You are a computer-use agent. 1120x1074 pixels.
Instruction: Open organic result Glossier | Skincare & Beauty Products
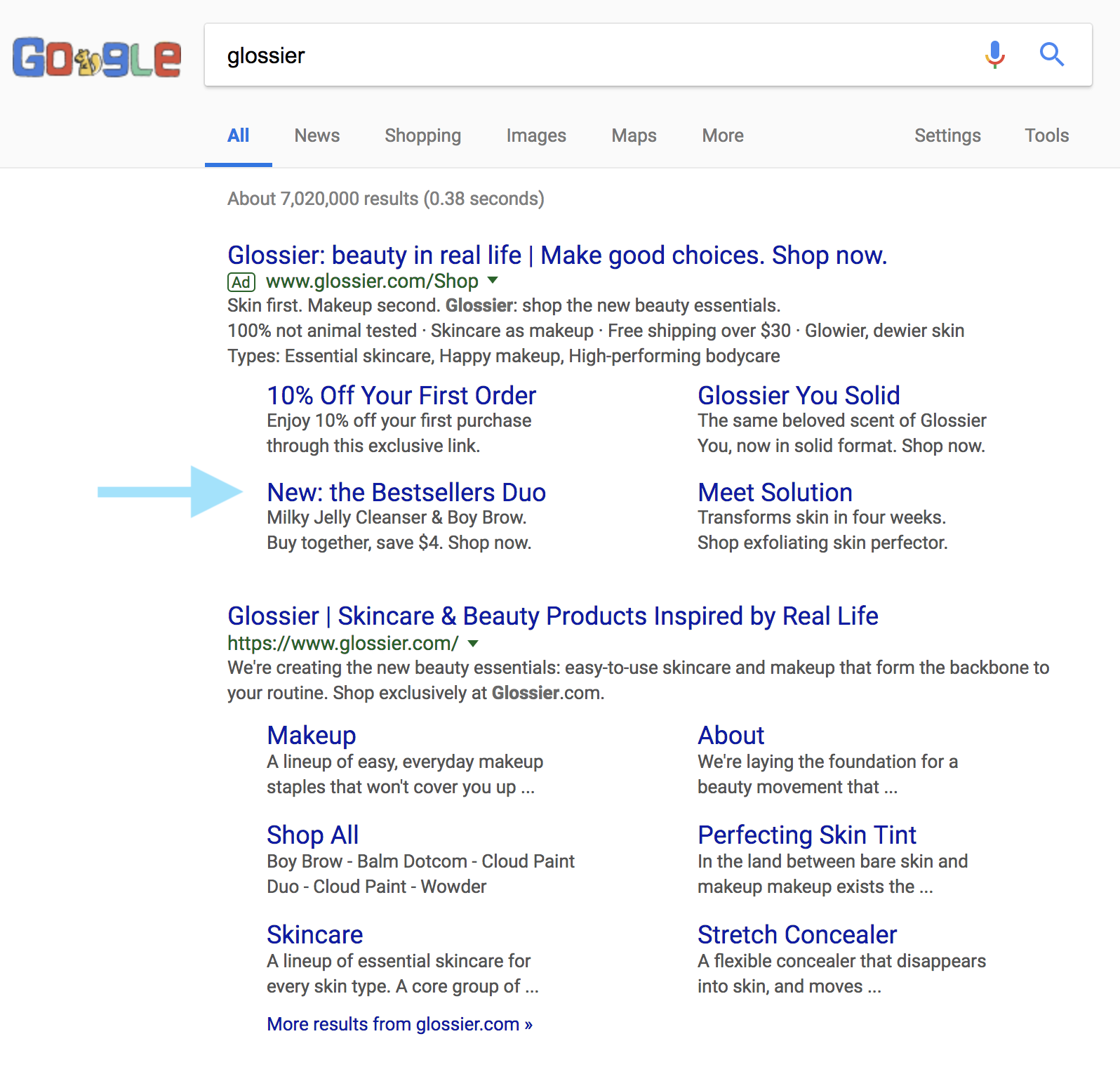coord(553,616)
